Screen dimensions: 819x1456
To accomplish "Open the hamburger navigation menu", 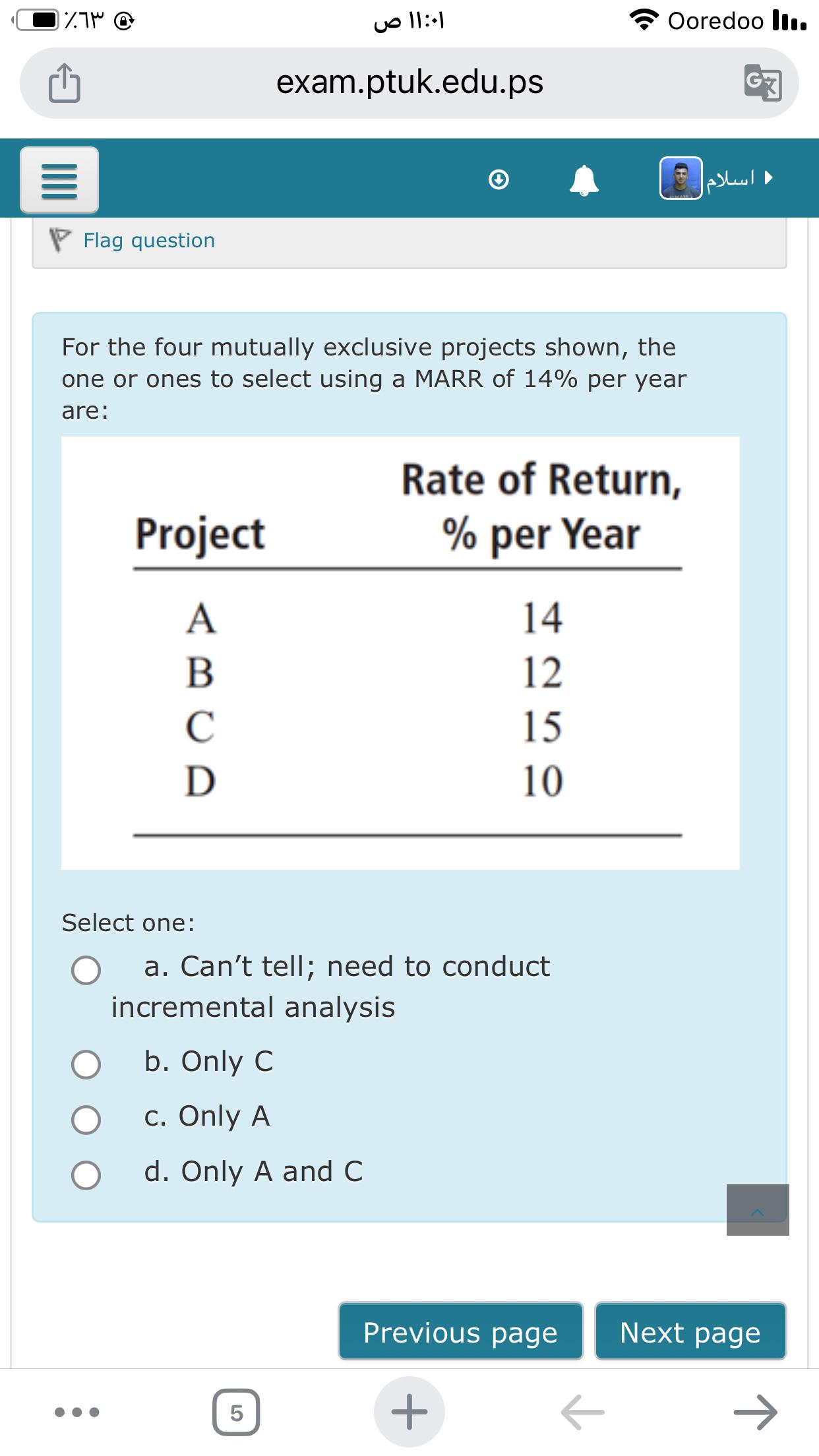I will pyautogui.click(x=59, y=180).
